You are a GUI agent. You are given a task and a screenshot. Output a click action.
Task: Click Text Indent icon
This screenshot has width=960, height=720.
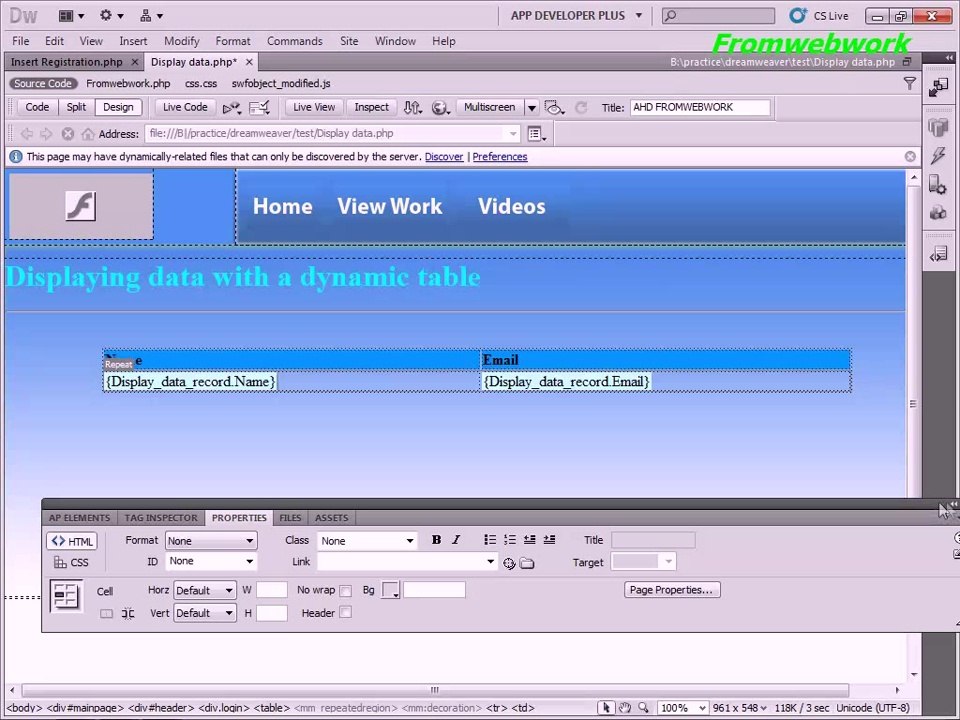pyautogui.click(x=549, y=540)
